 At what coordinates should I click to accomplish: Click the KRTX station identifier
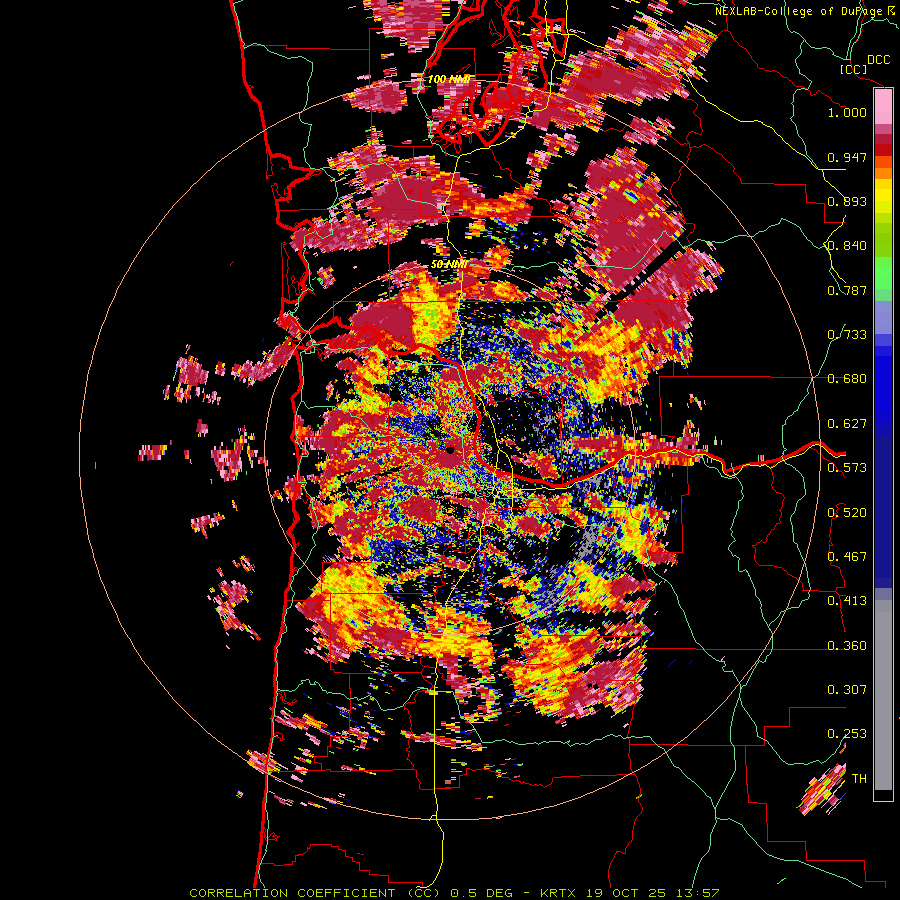(x=559, y=893)
